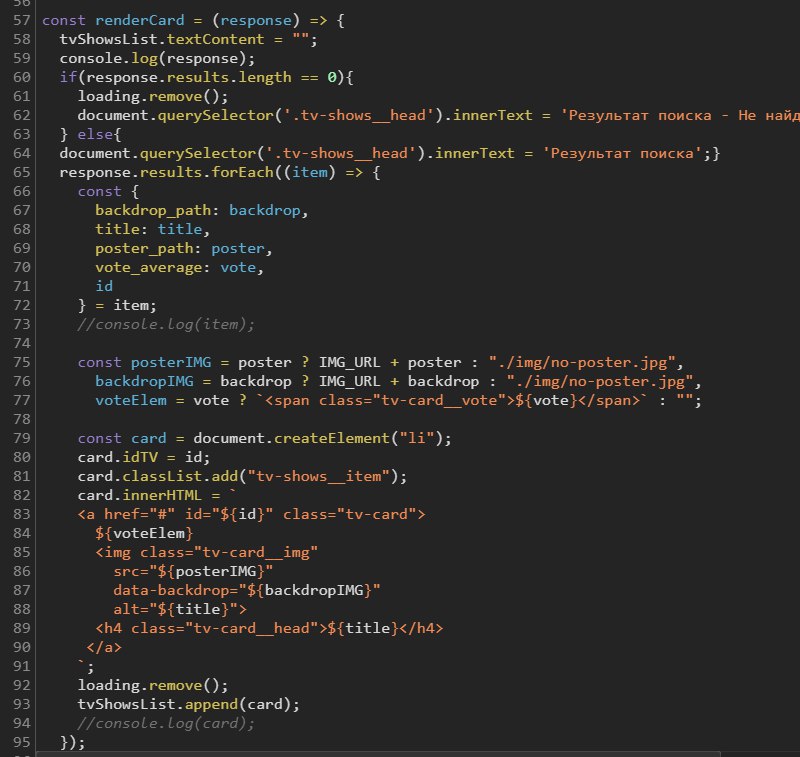Click backdropIMG variable on line 76
Viewport: 800px width, 757px height.
(x=144, y=382)
